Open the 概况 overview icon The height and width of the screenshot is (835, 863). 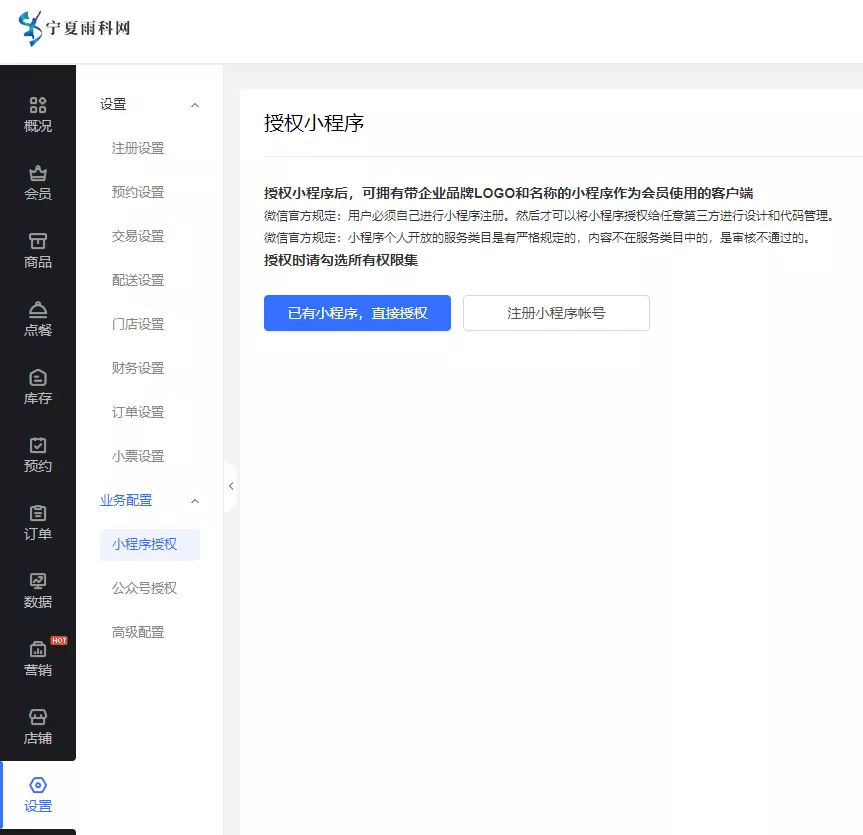tap(37, 105)
